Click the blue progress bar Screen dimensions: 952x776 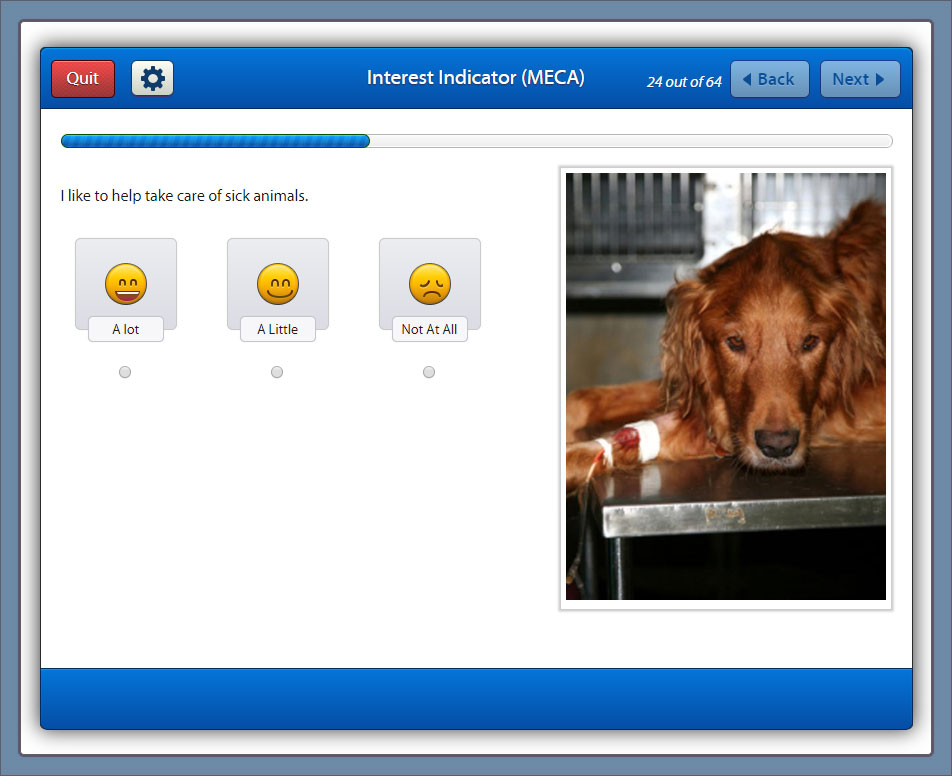coord(215,141)
